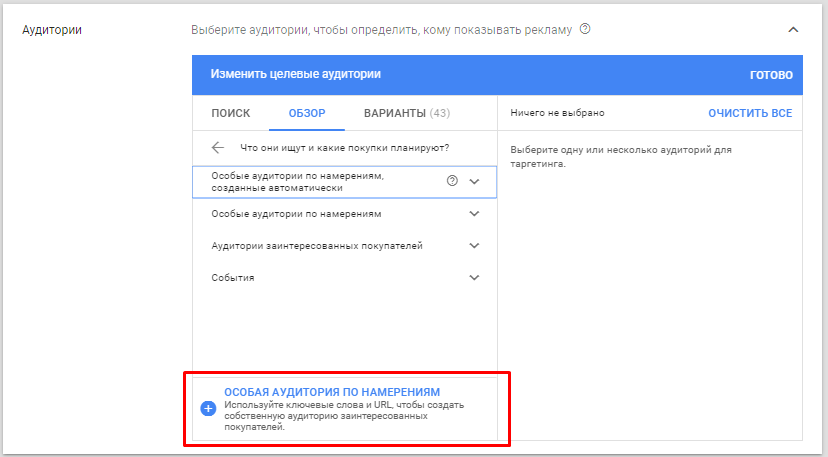Click help icon next to audience section description

pos(585,30)
